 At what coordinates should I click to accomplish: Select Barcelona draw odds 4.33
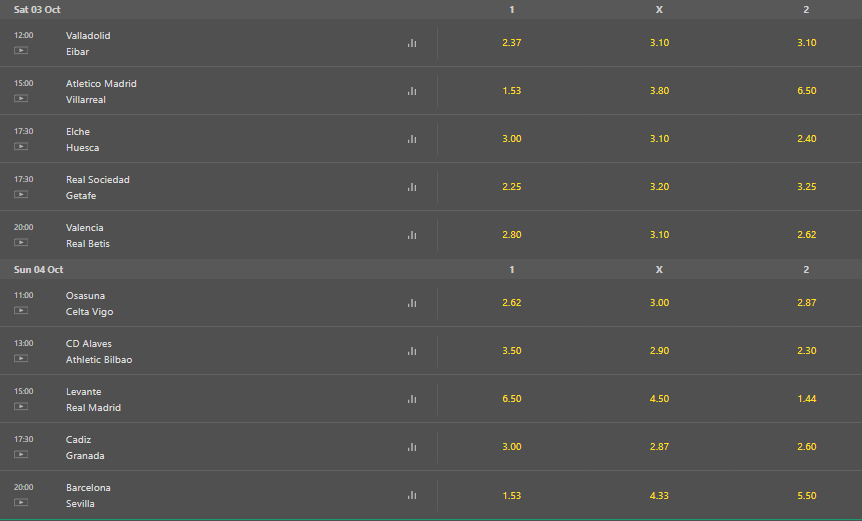[x=659, y=495]
